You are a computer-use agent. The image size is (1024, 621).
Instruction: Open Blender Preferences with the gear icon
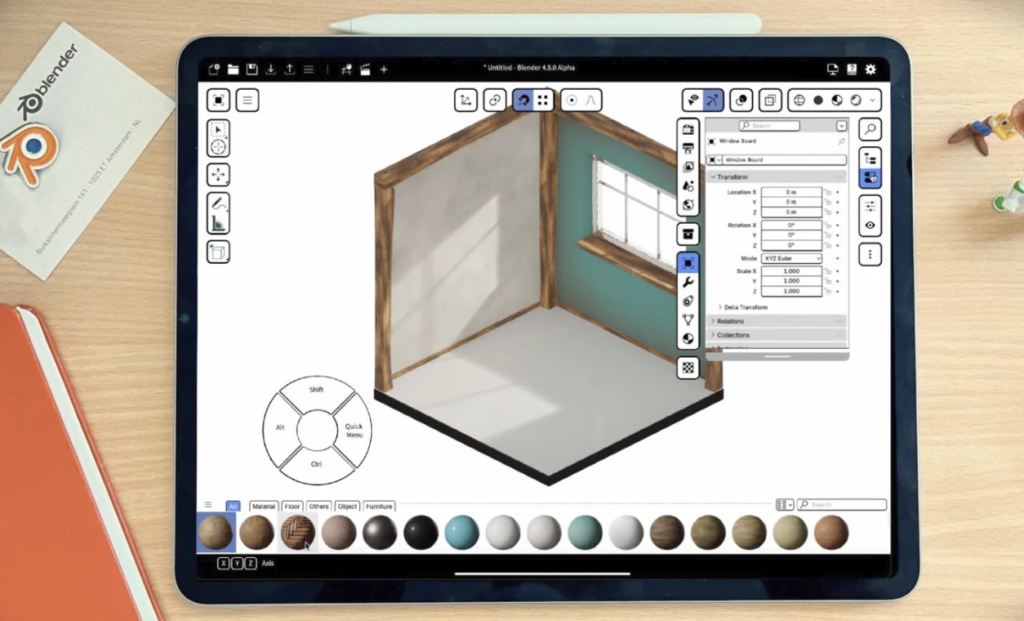tap(869, 69)
